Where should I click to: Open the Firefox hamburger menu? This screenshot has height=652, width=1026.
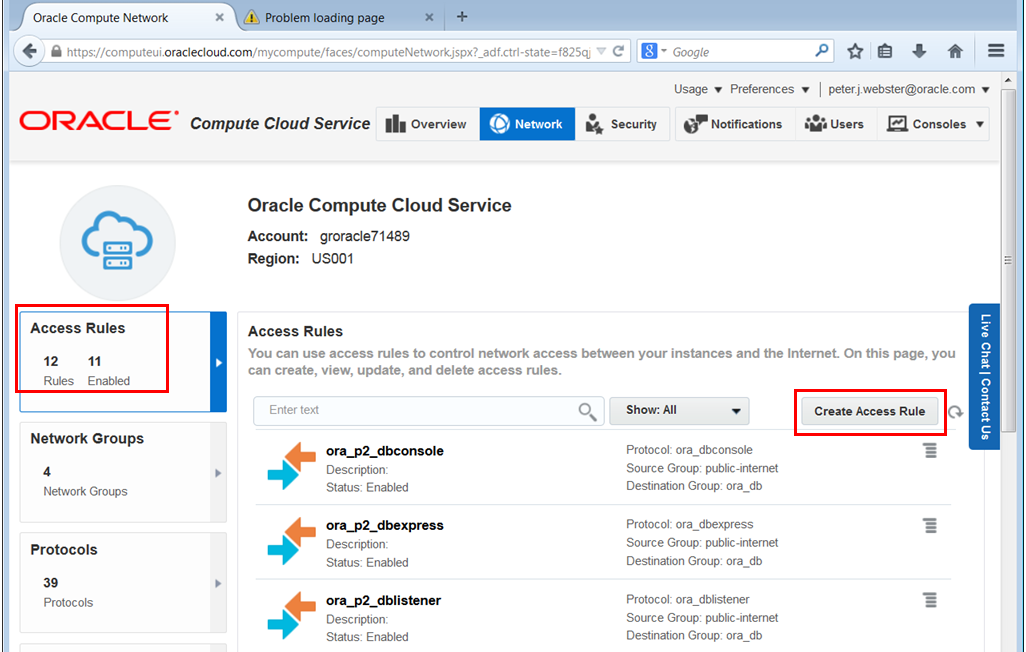coord(996,51)
